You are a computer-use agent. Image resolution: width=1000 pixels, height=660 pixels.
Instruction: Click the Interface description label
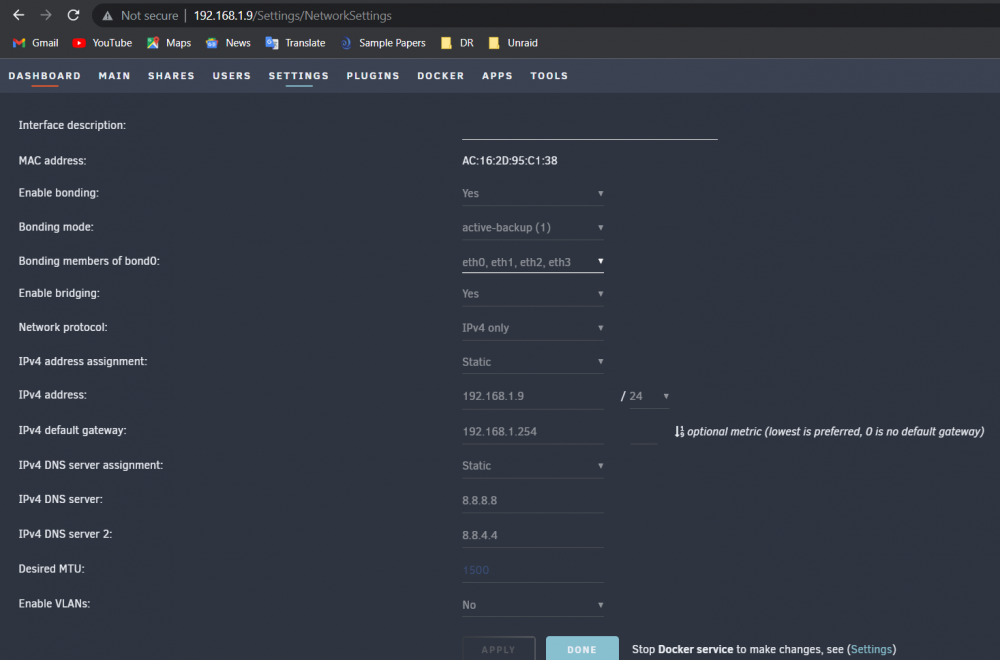point(72,125)
